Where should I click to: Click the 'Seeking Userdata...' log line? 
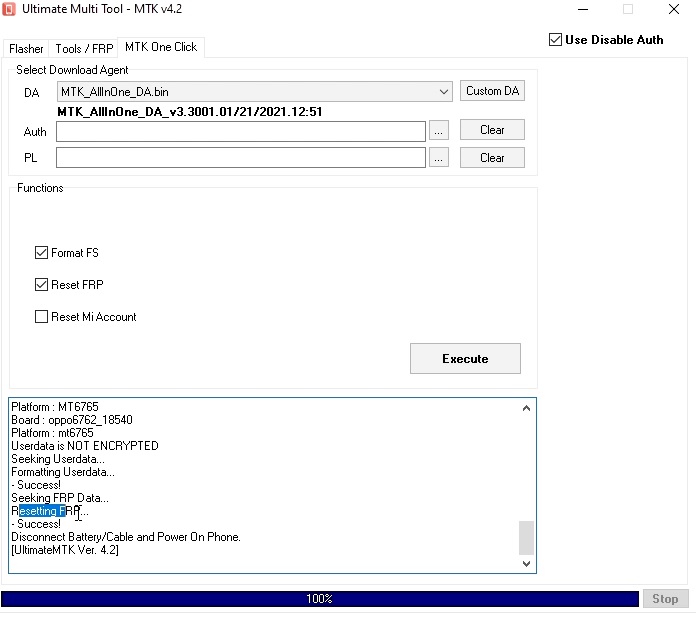(x=58, y=459)
